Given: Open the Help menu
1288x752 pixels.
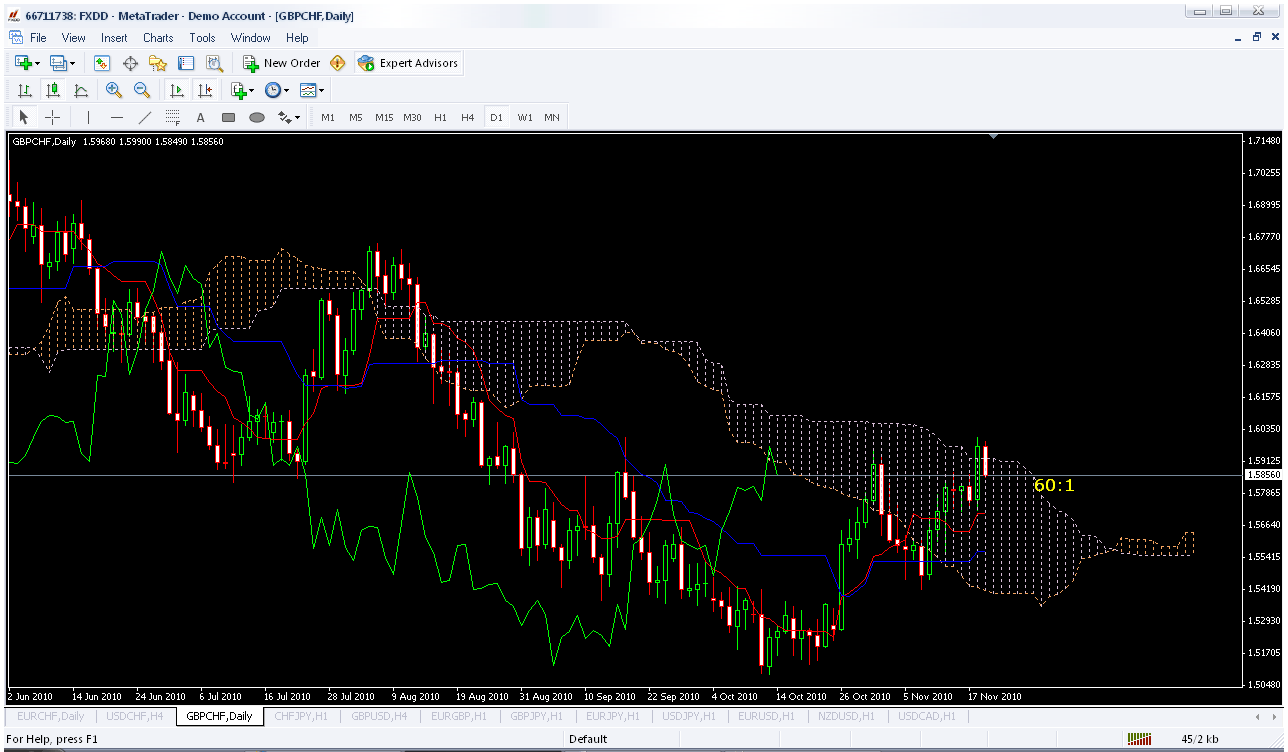Looking at the screenshot, I should tap(297, 38).
